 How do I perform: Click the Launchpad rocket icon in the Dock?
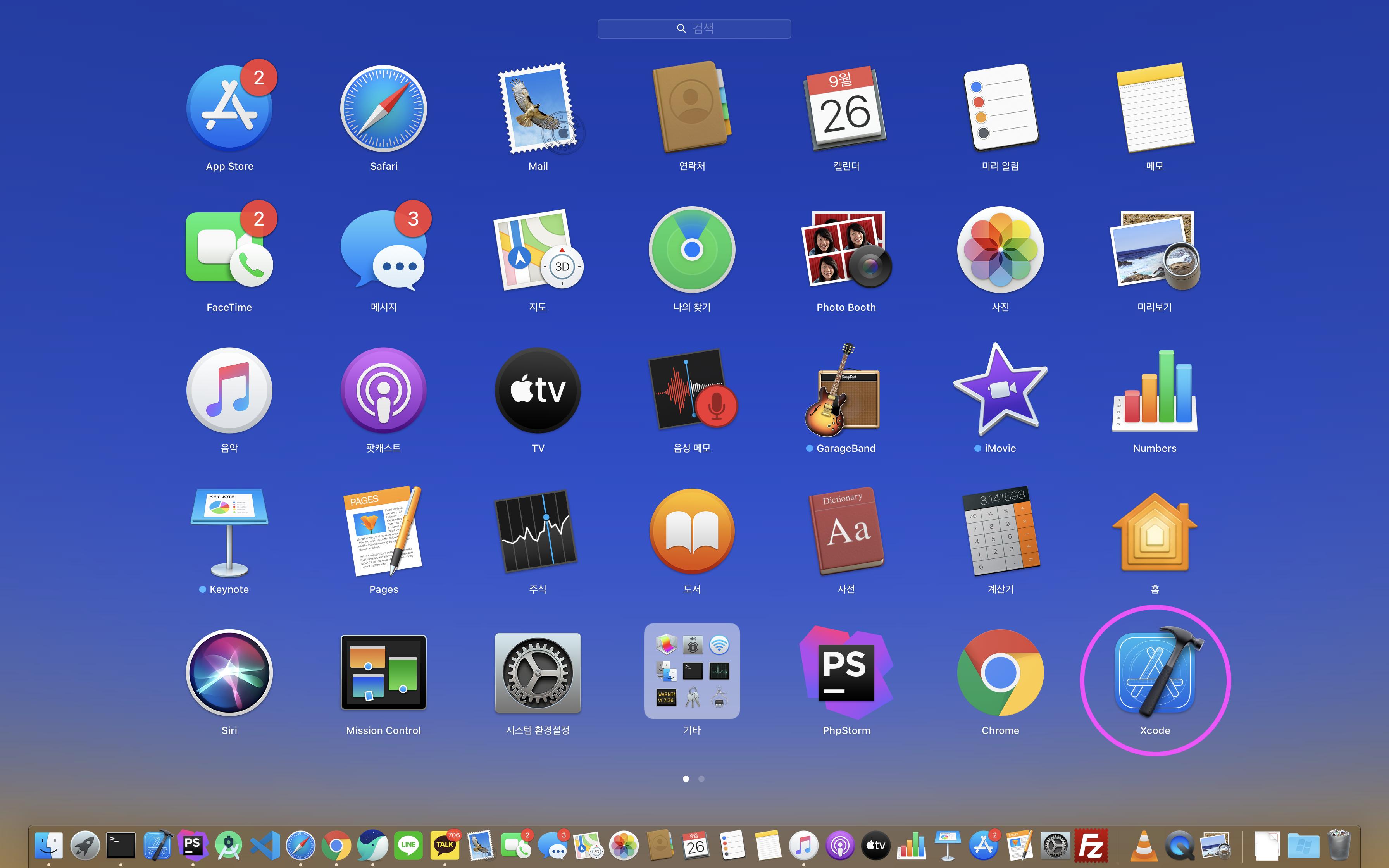pyautogui.click(x=85, y=845)
